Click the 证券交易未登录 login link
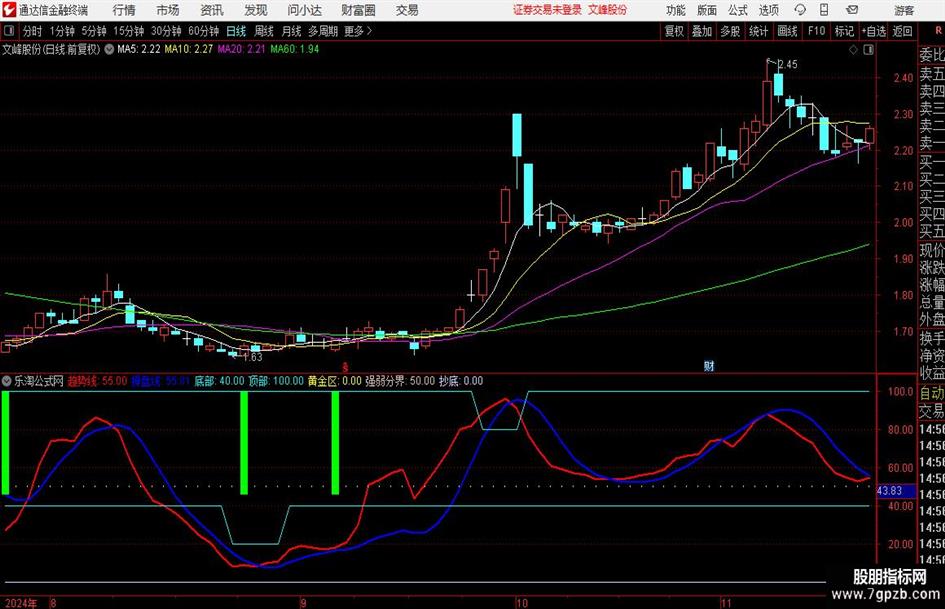Viewport: 945px width, 609px height. point(547,10)
